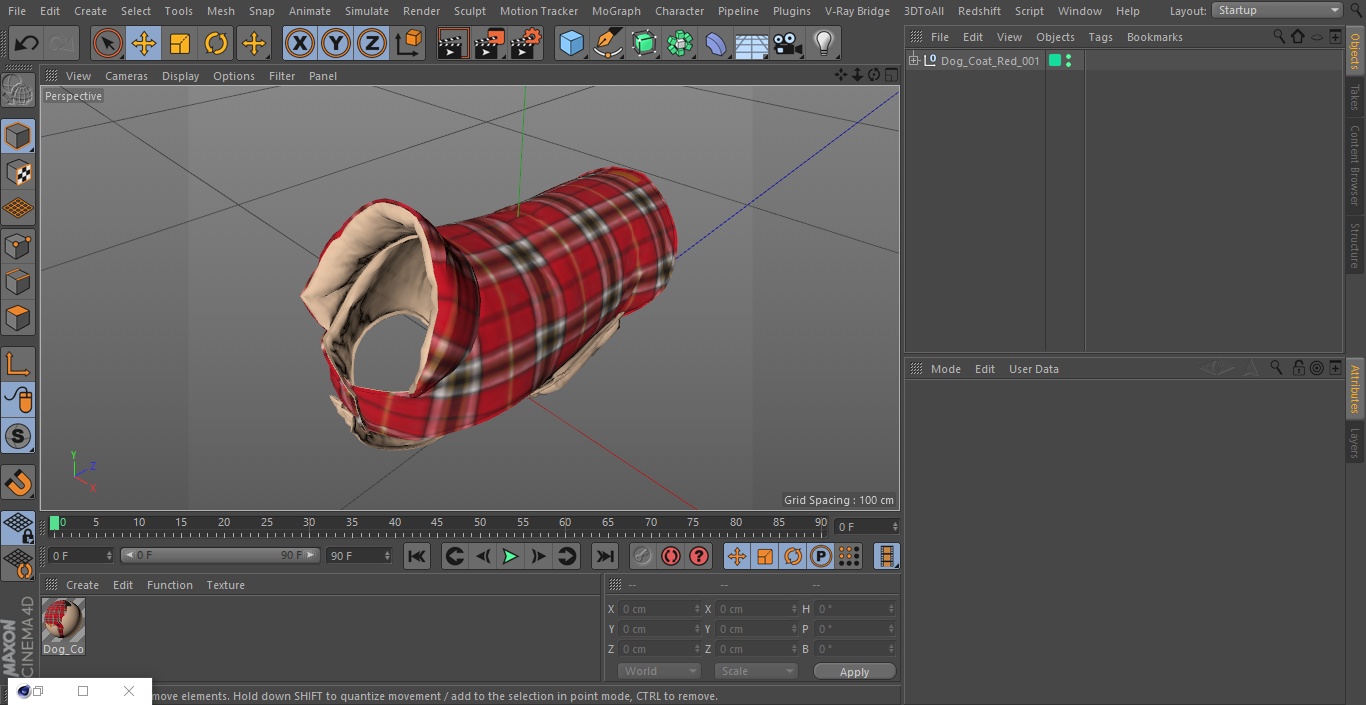Viewport: 1366px width, 705px height.
Task: Toggle viewport maximize icon
Action: pos(890,75)
